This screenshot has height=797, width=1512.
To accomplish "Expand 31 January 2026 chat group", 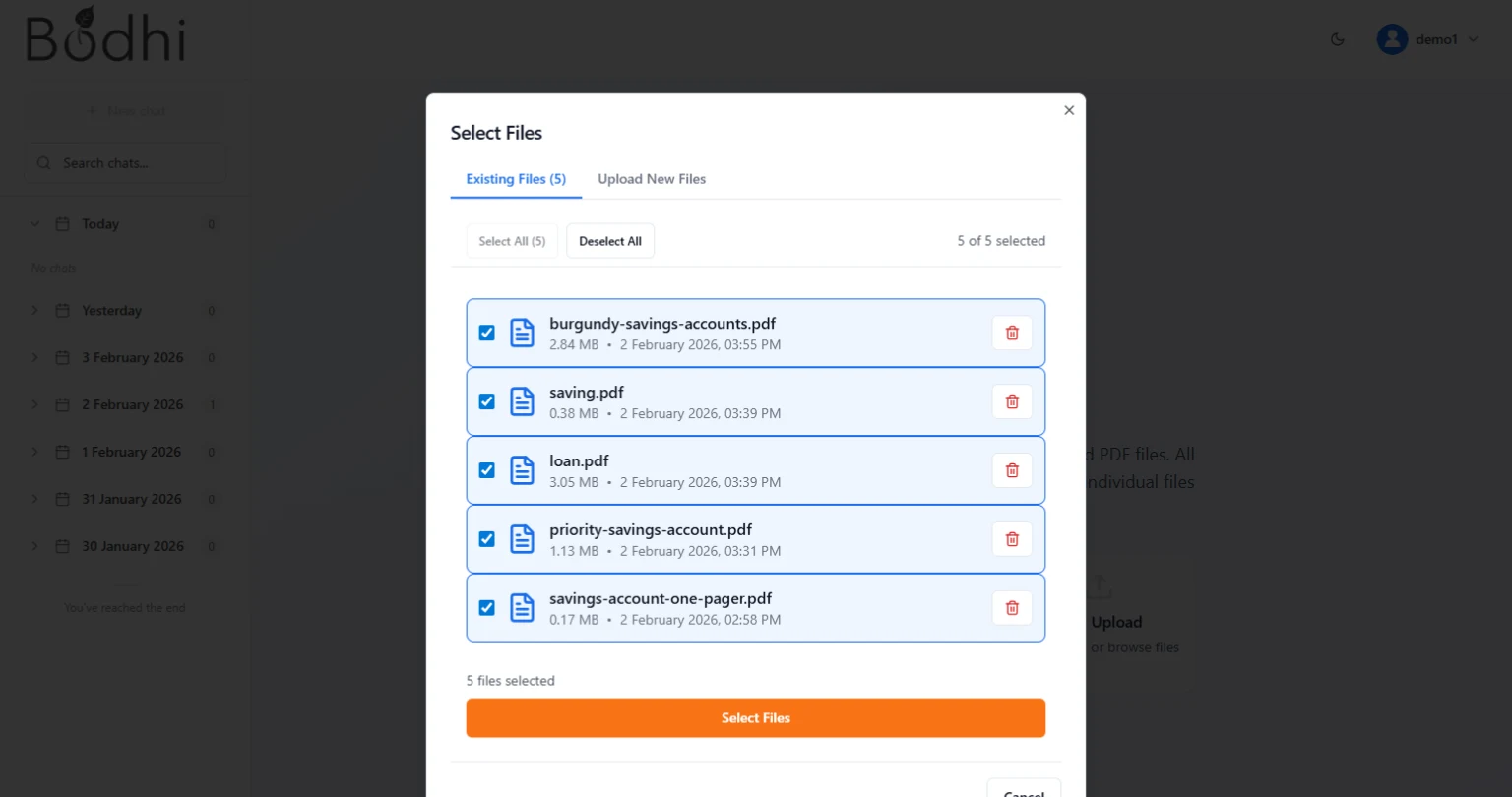I will pyautogui.click(x=35, y=500).
